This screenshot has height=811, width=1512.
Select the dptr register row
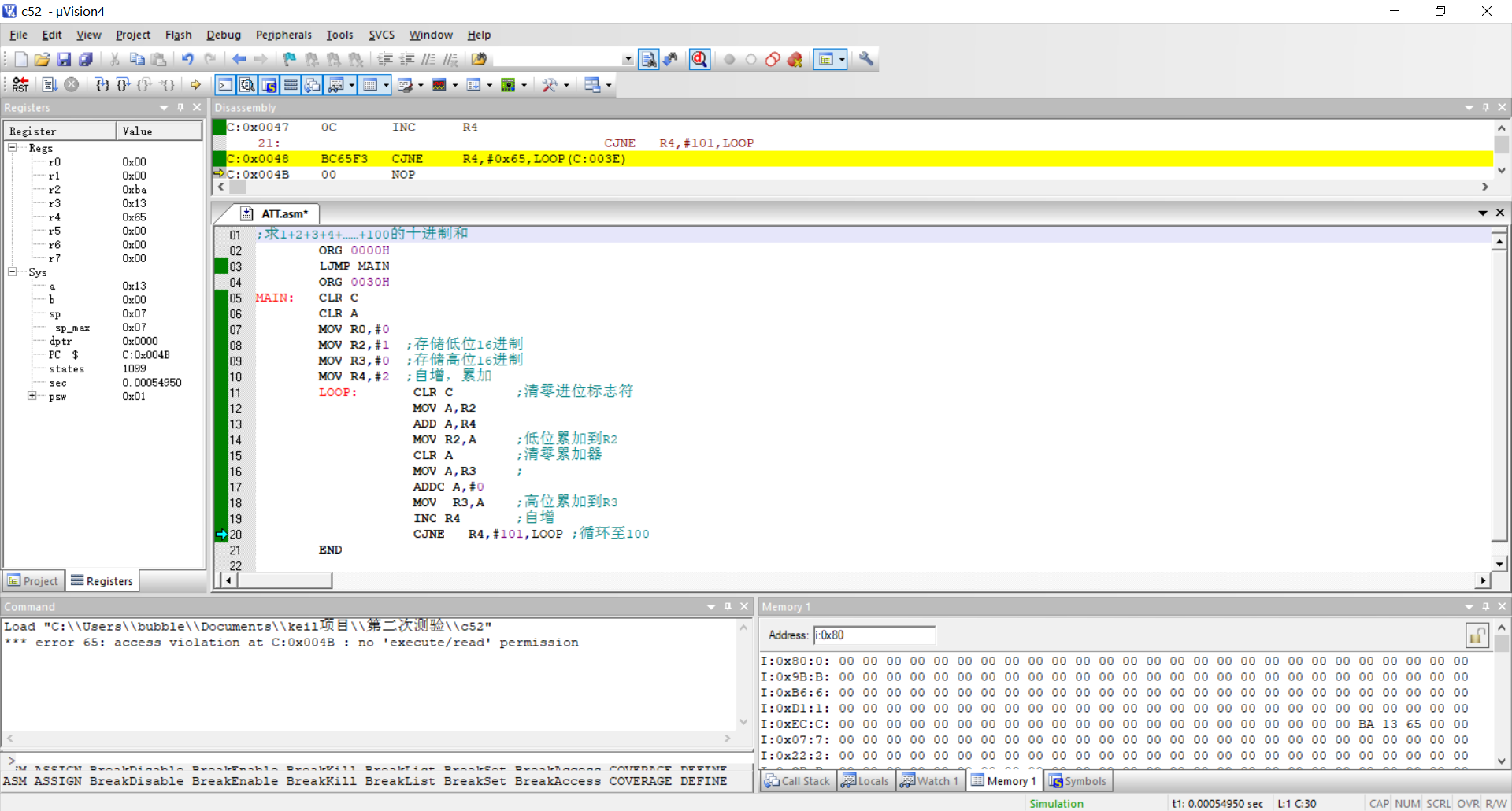(x=102, y=341)
